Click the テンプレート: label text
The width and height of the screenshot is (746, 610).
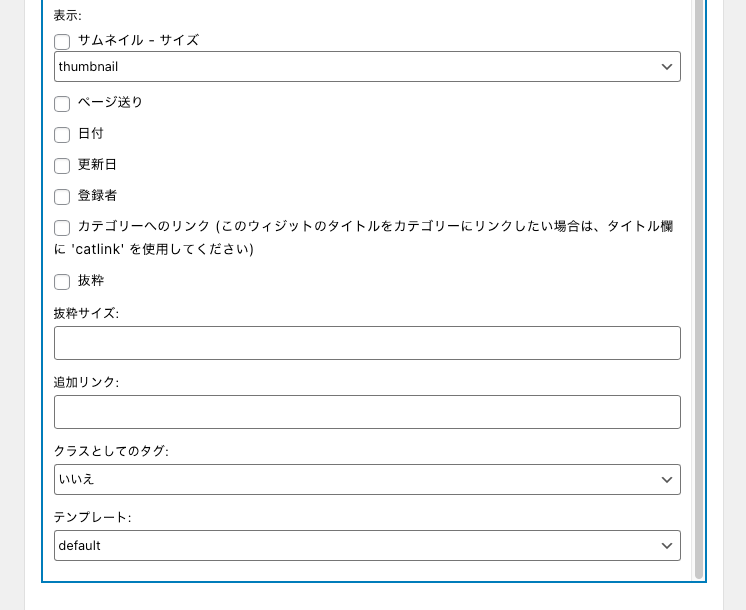pyautogui.click(x=92, y=518)
